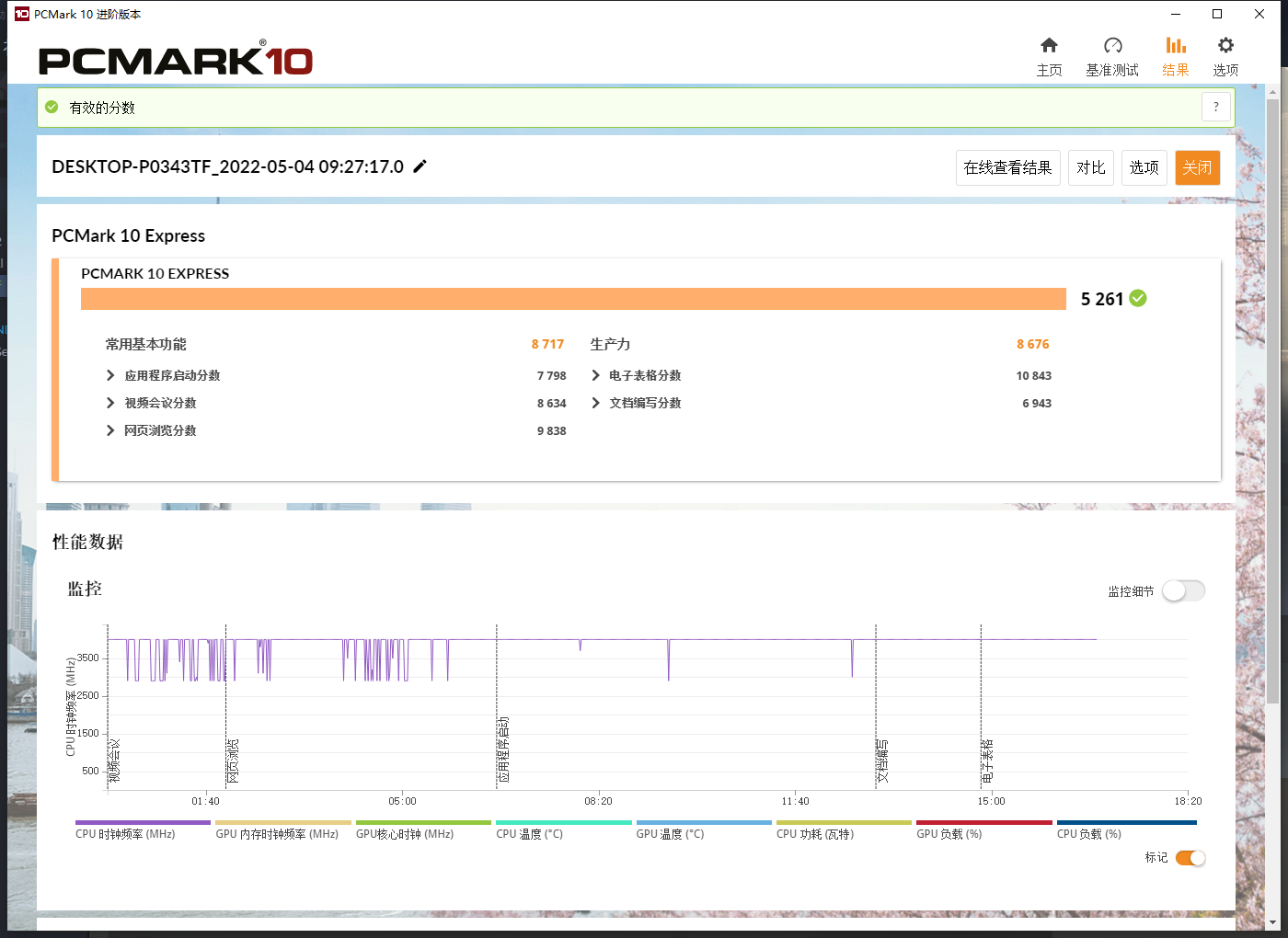Enable the 监控细节 toggle
The image size is (1288, 938).
click(1183, 591)
